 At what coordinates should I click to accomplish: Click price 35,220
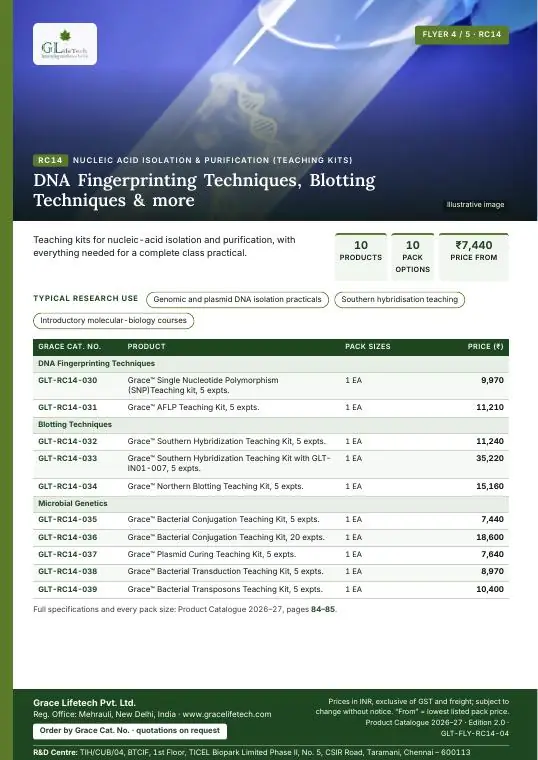tap(490, 459)
